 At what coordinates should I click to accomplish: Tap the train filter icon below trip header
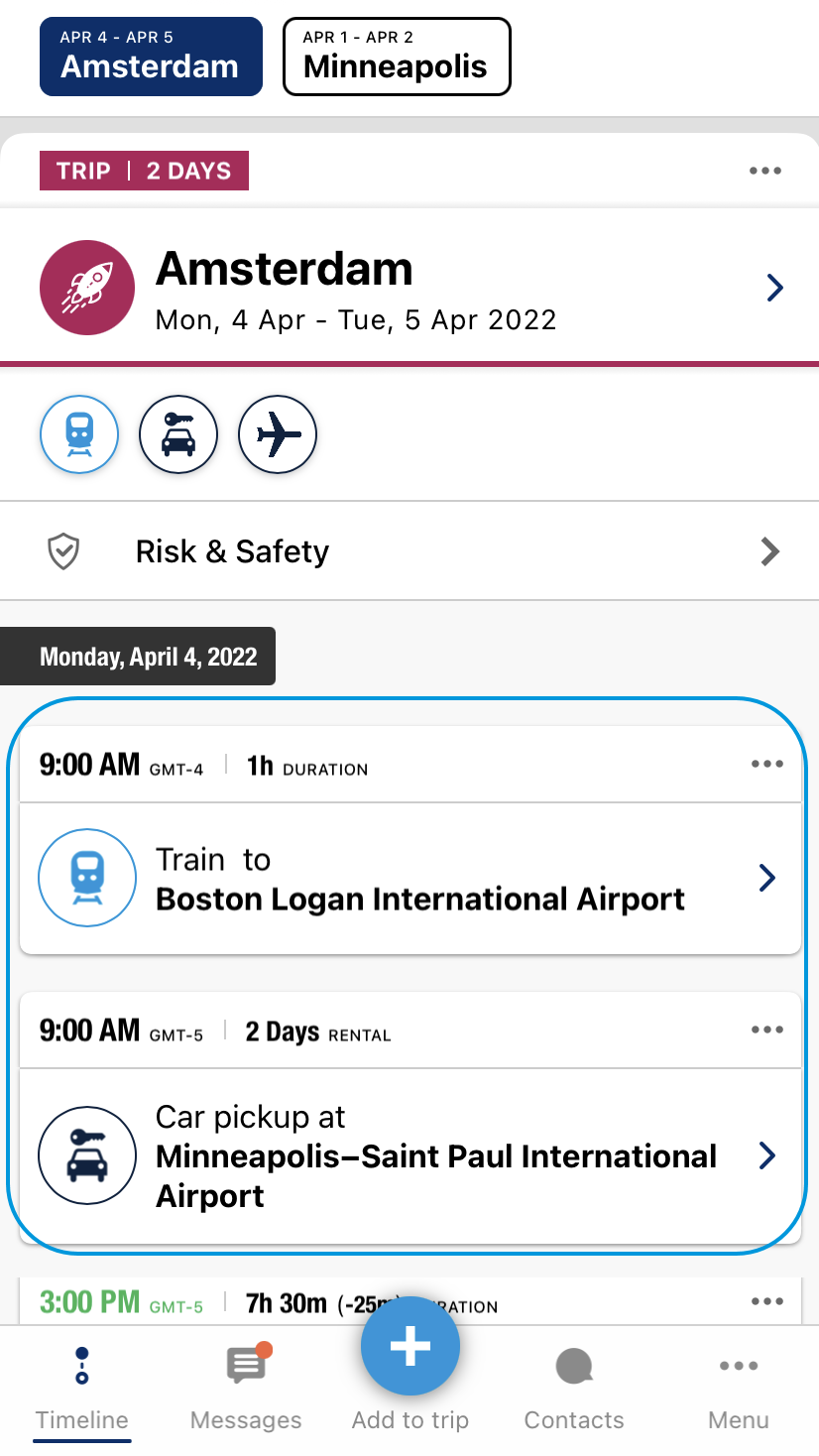pos(79,434)
